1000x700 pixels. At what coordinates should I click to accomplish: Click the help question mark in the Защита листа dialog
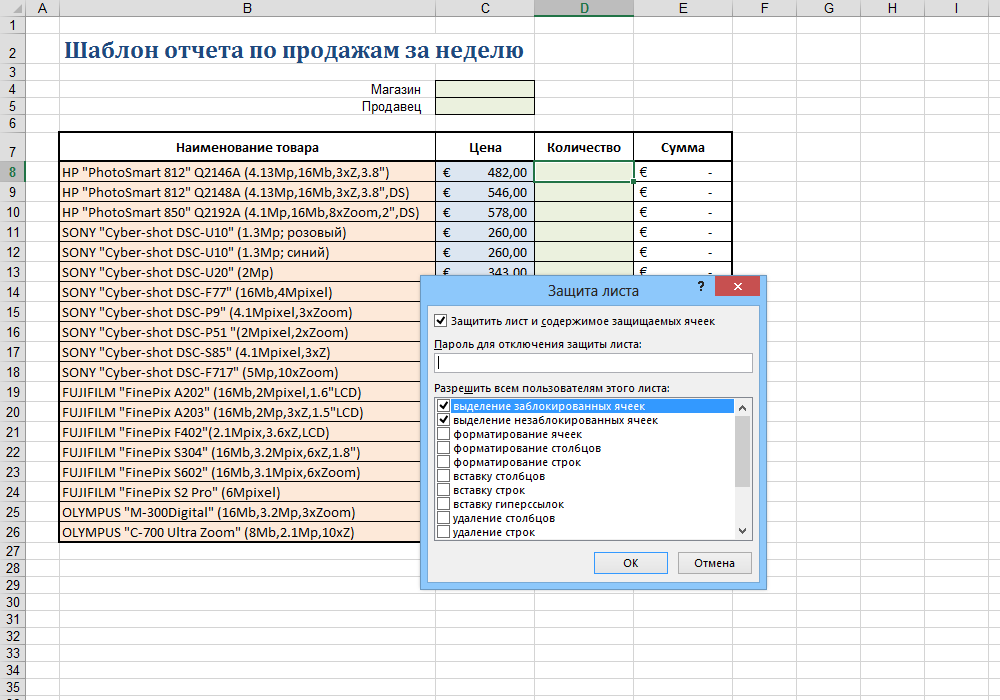(701, 286)
